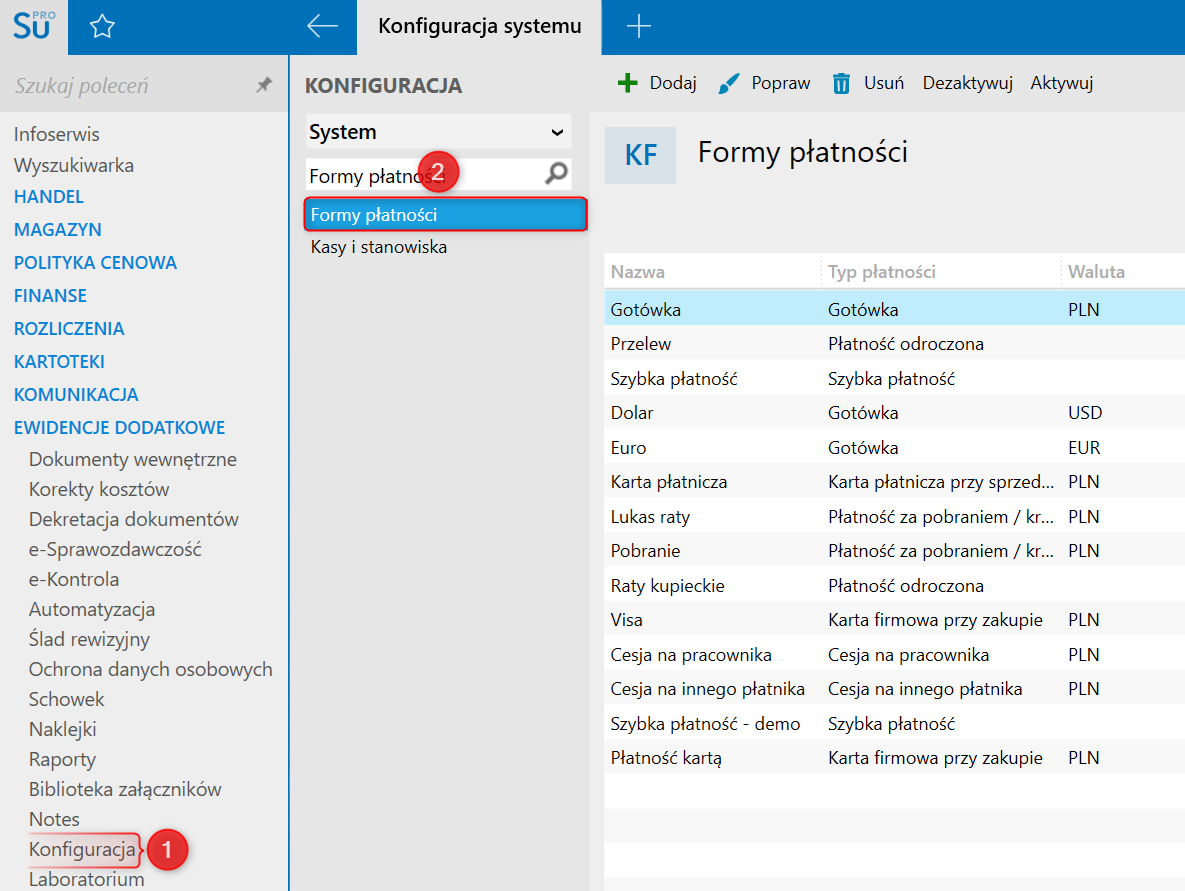
Task: Select the Euro row
Action: coord(895,447)
